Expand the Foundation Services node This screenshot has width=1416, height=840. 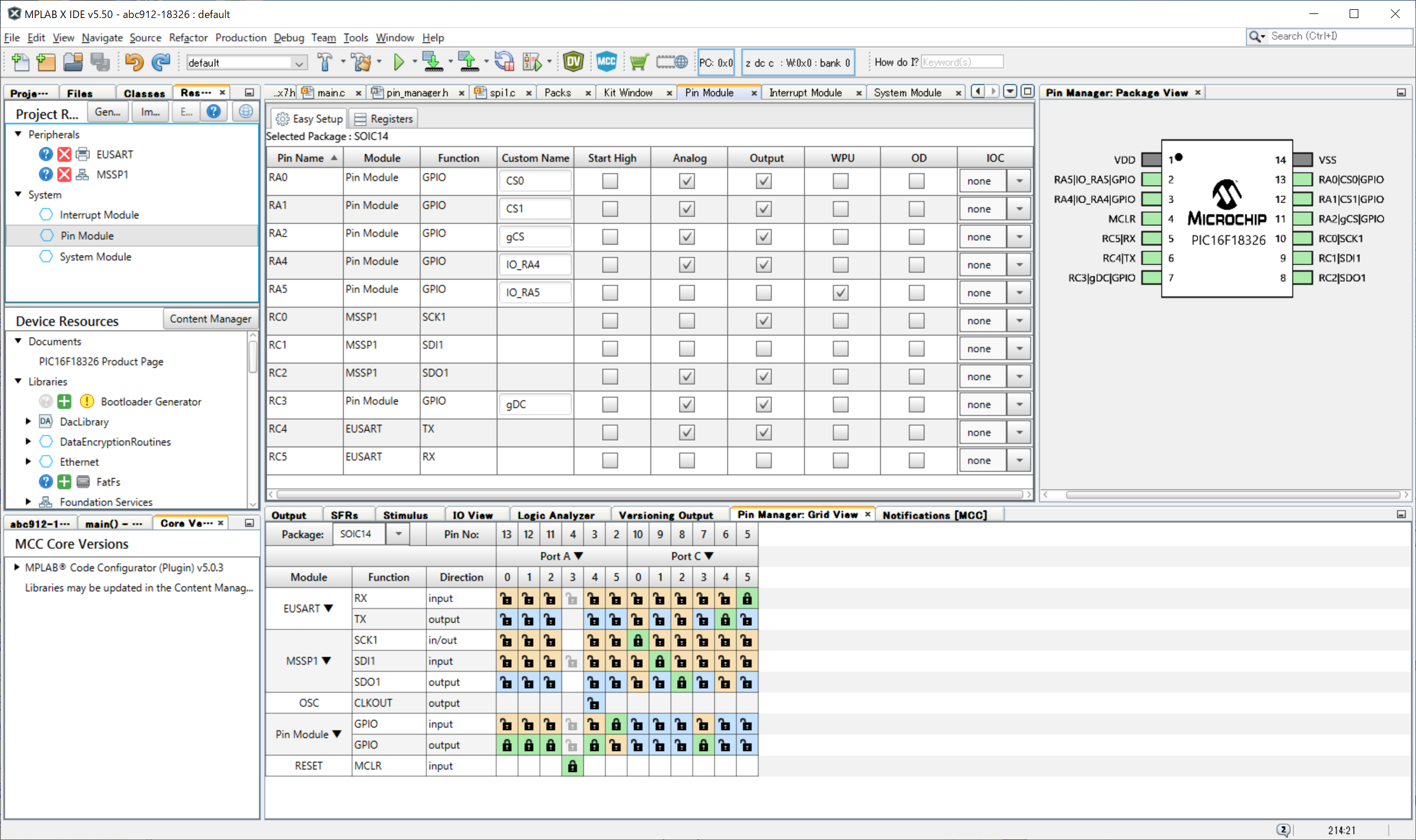(x=28, y=501)
